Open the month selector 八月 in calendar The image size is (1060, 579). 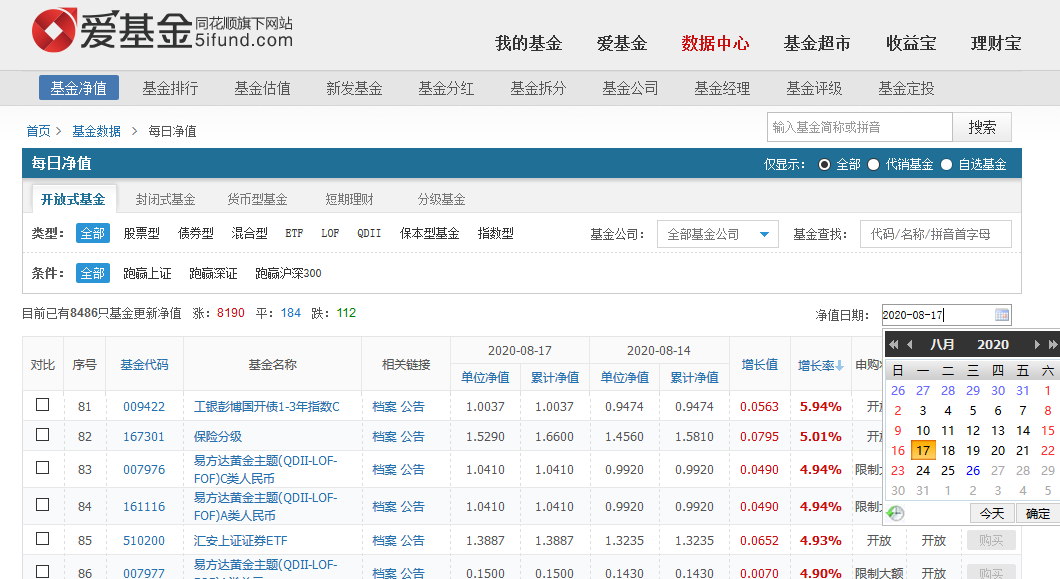[x=942, y=344]
